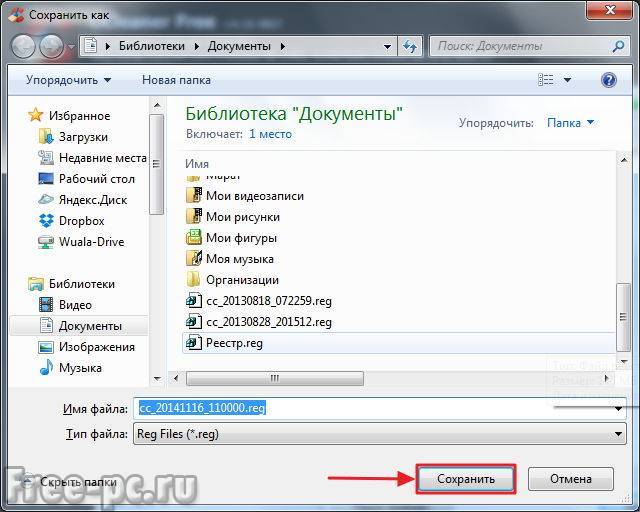The width and height of the screenshot is (640, 512).
Task: Open the Упорядочить toolbar menu
Action: (x=68, y=80)
